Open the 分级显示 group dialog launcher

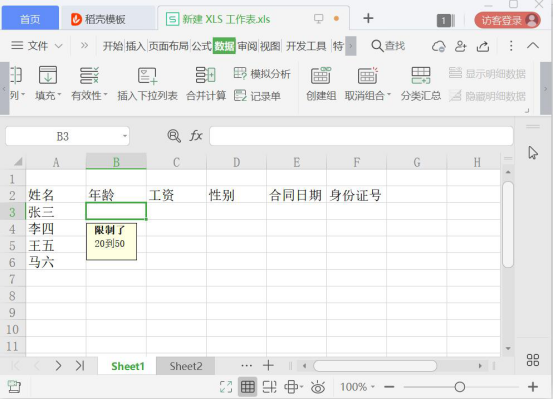527,111
